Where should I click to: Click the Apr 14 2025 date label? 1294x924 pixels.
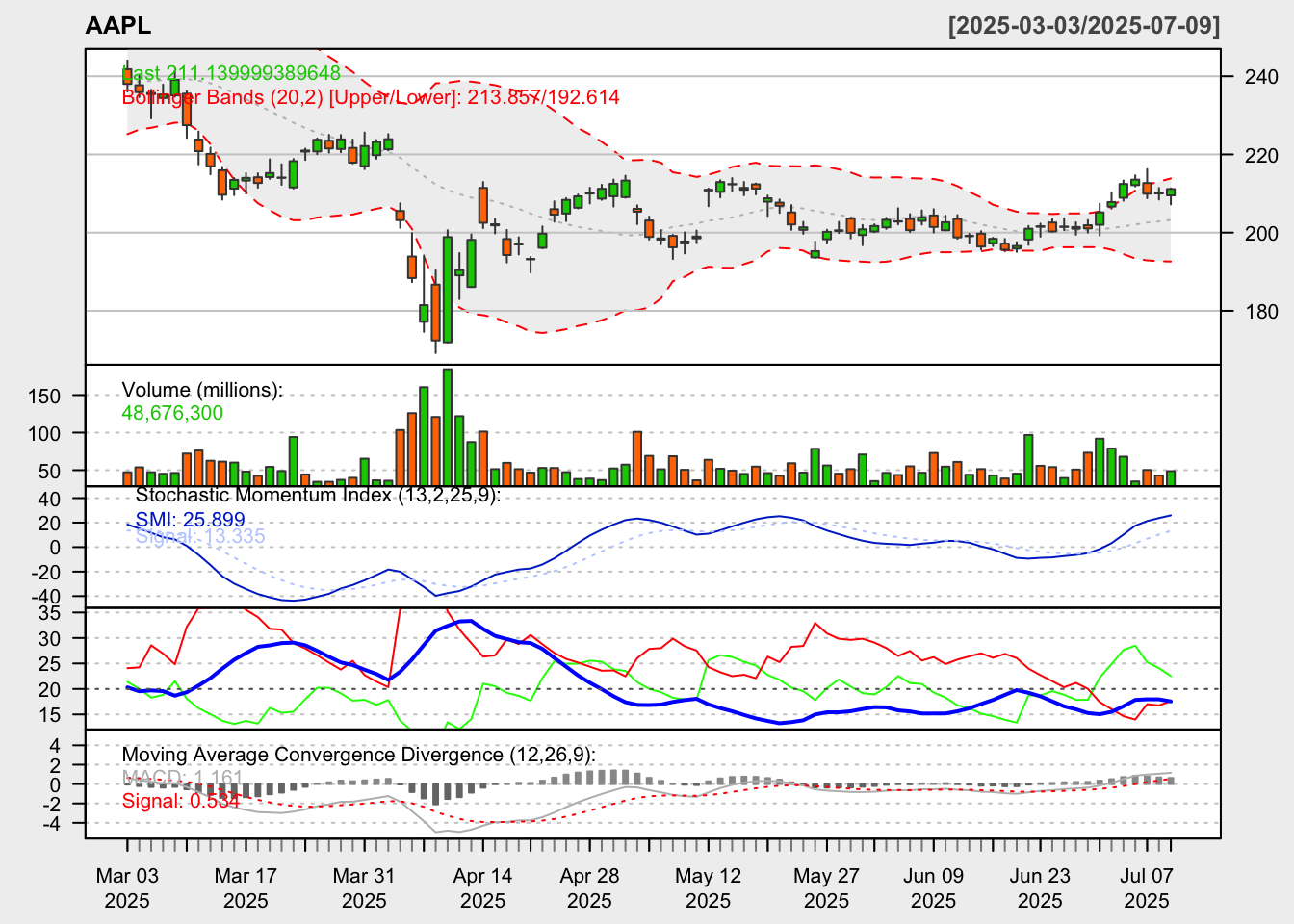[x=482, y=888]
